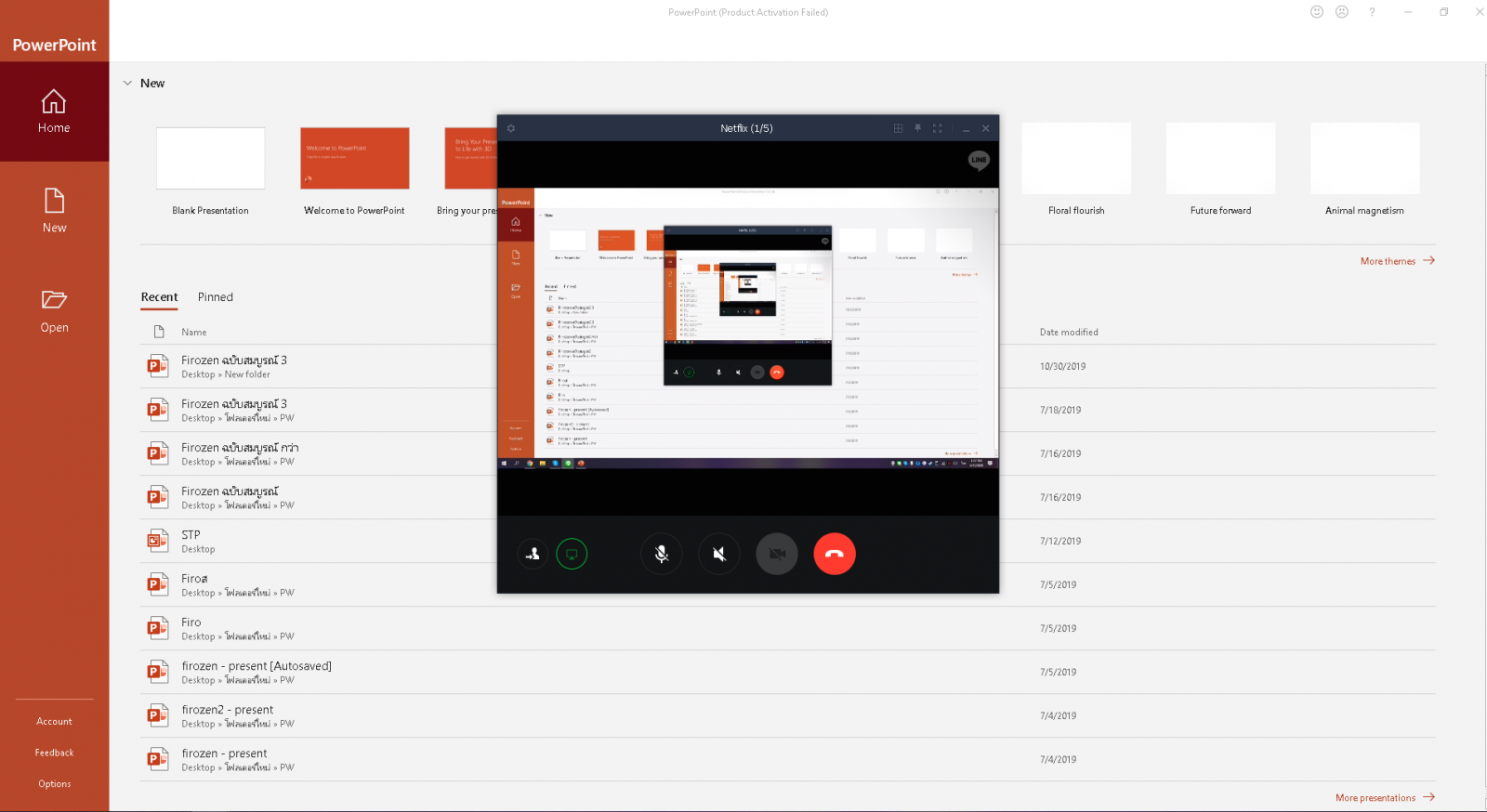This screenshot has width=1487, height=812.
Task: Click the Netflix (1/5) call title
Action: click(746, 128)
